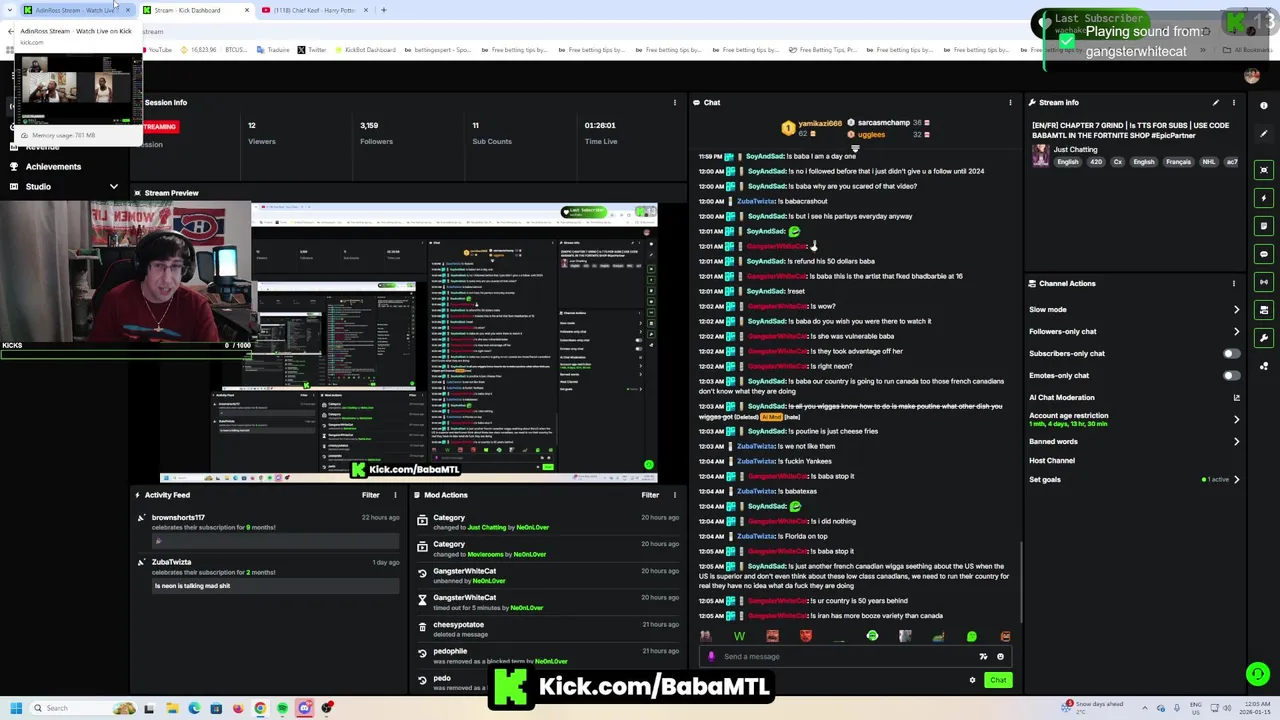
Task: Open the YouTube bookmark
Action: pos(155,50)
